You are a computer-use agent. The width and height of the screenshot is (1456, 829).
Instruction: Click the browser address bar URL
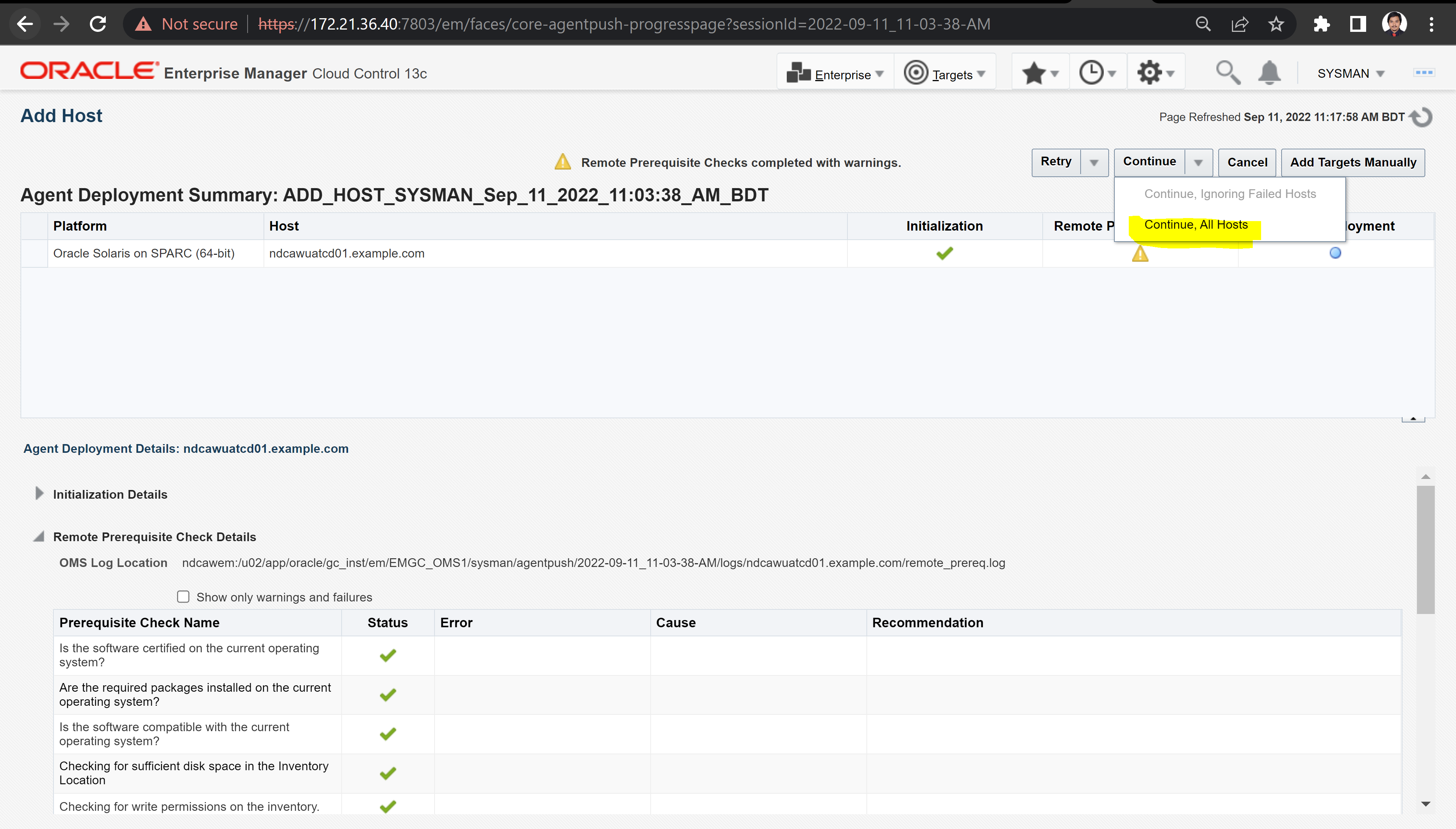(624, 24)
